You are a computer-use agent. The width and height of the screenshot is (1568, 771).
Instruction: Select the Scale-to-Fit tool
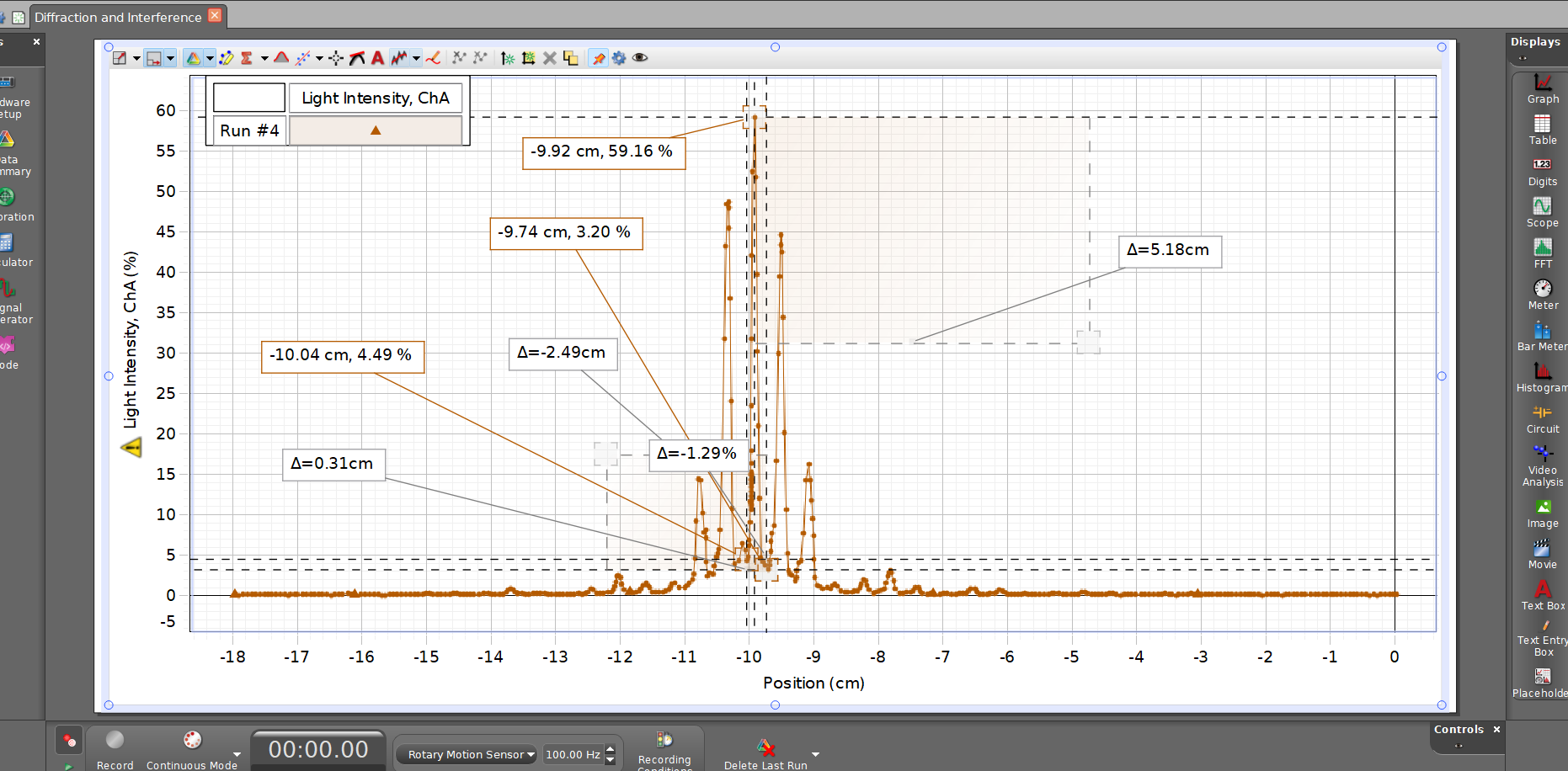[120, 57]
